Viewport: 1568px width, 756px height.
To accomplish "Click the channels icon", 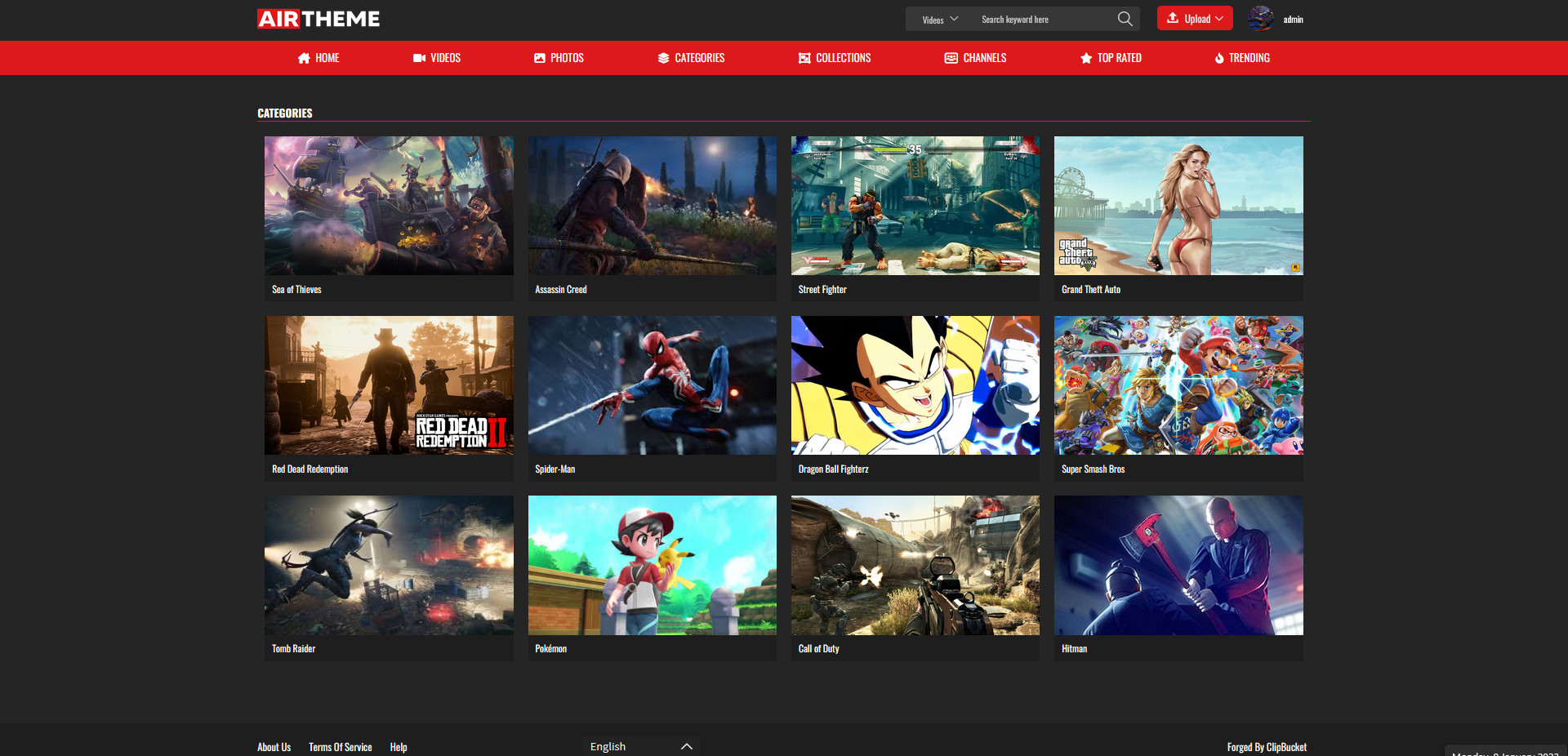I will point(951,58).
